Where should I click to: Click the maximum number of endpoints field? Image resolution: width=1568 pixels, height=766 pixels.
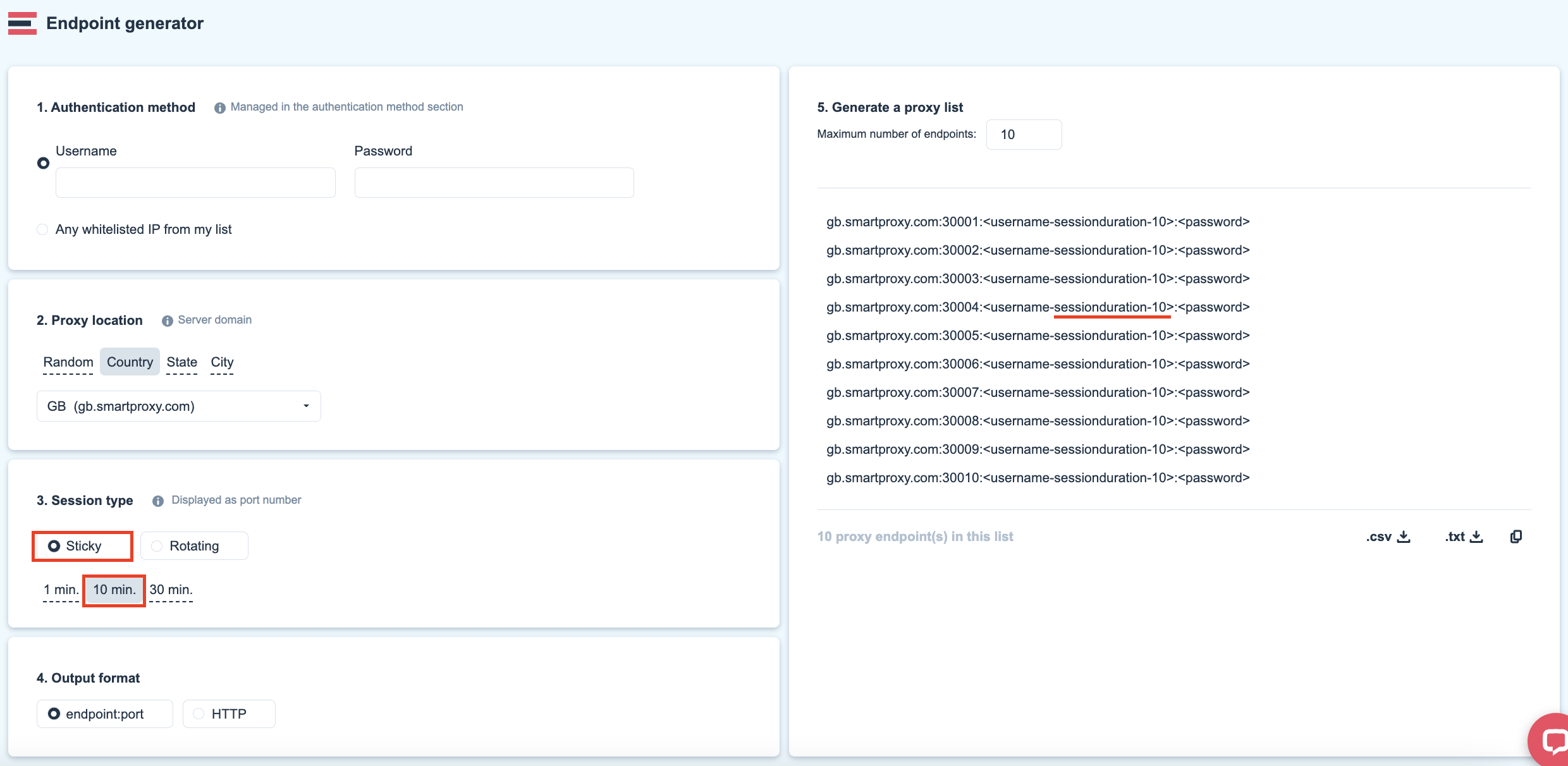pyautogui.click(x=1023, y=135)
